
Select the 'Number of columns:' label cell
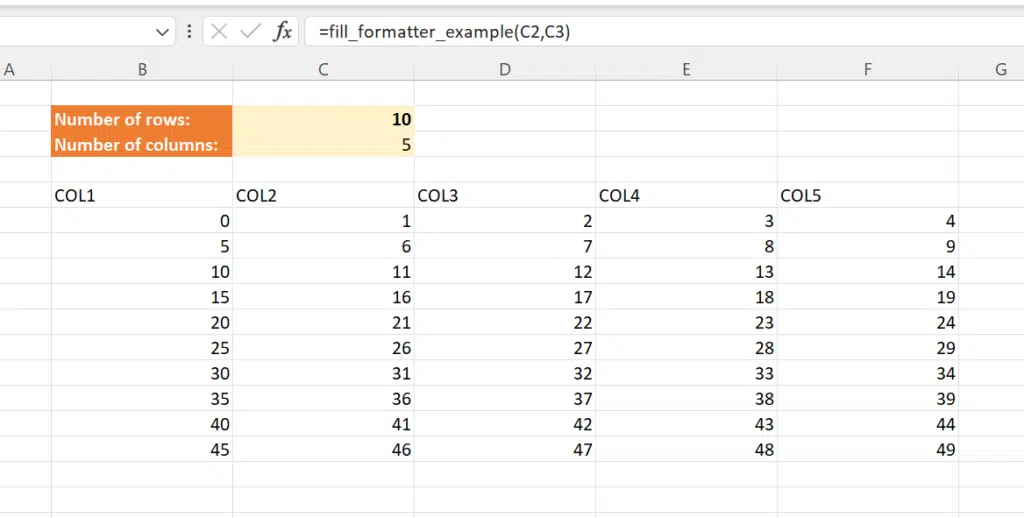coord(142,144)
